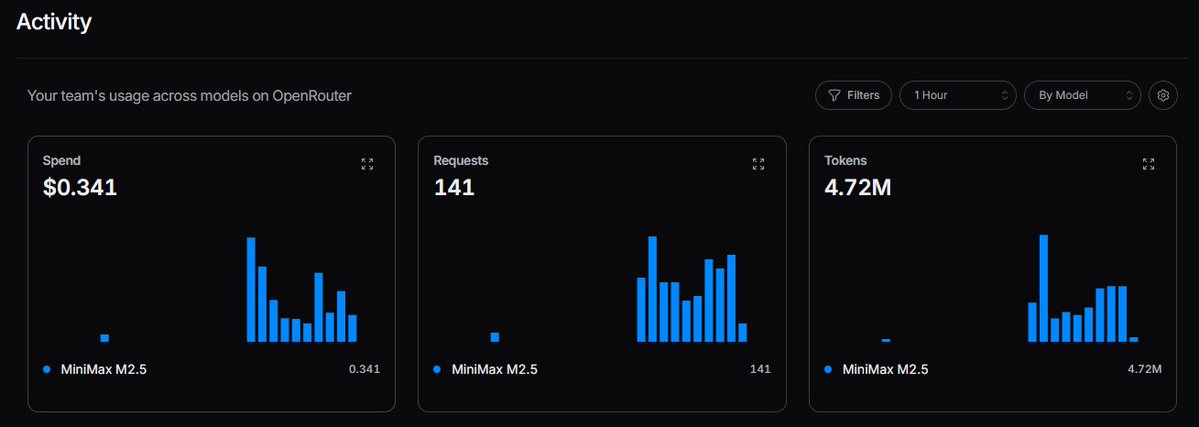Expand the Spend chart fullscreen
Screen dimensions: 1199x427
point(367,164)
